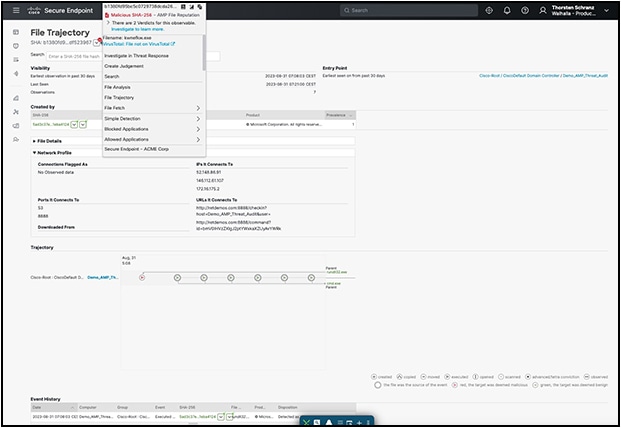Click the bell icon on bottom ribbon
Viewport: 621px width, 428px height.
329,423
